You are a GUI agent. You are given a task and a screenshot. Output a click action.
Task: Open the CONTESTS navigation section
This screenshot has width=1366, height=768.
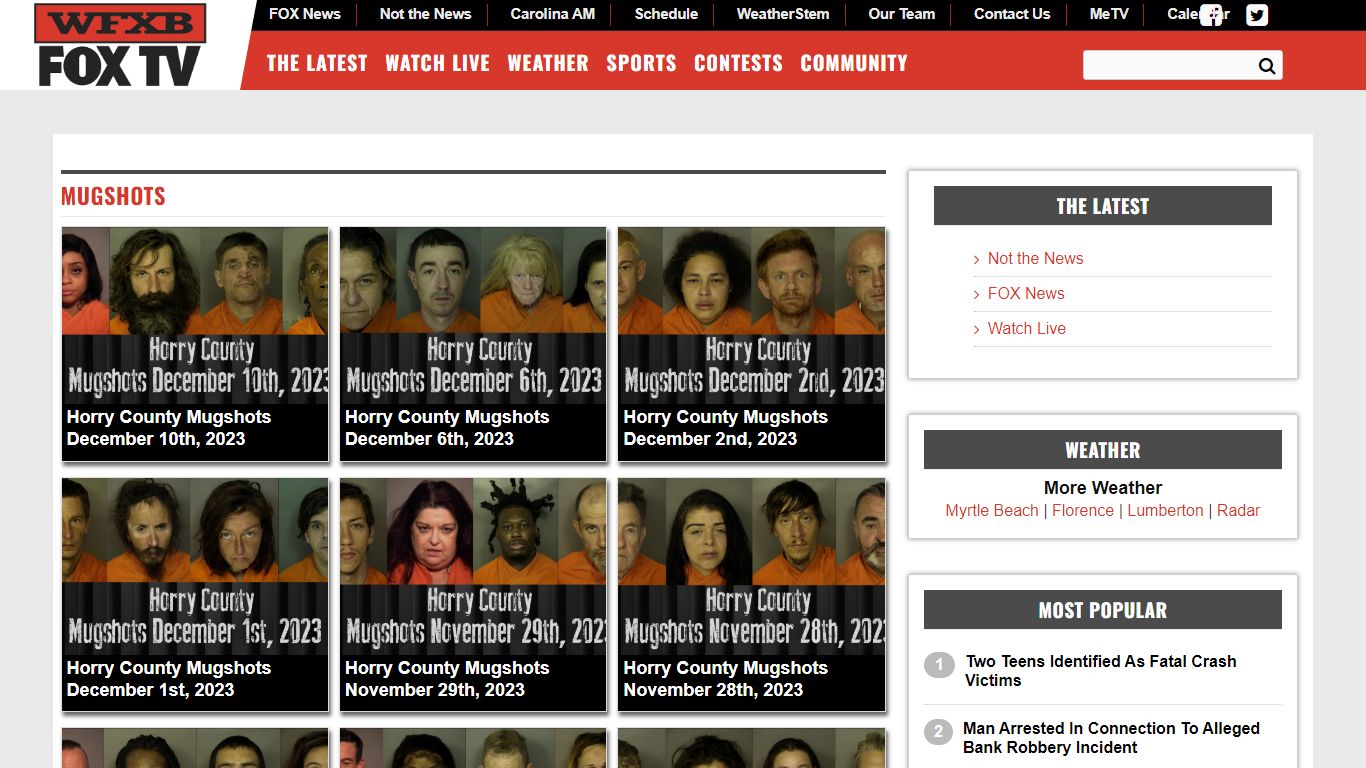738,63
